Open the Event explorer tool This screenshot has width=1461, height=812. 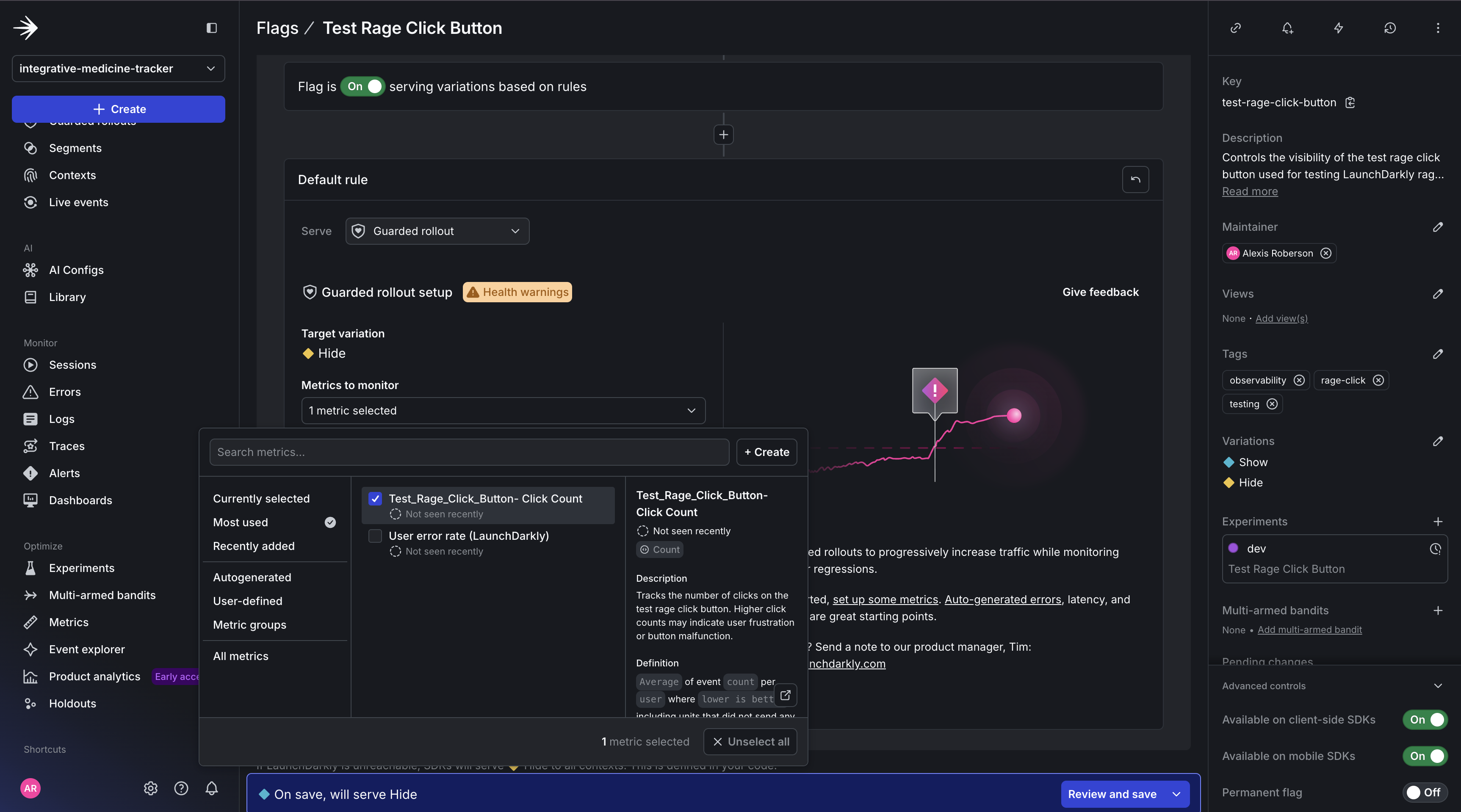pyautogui.click(x=86, y=649)
